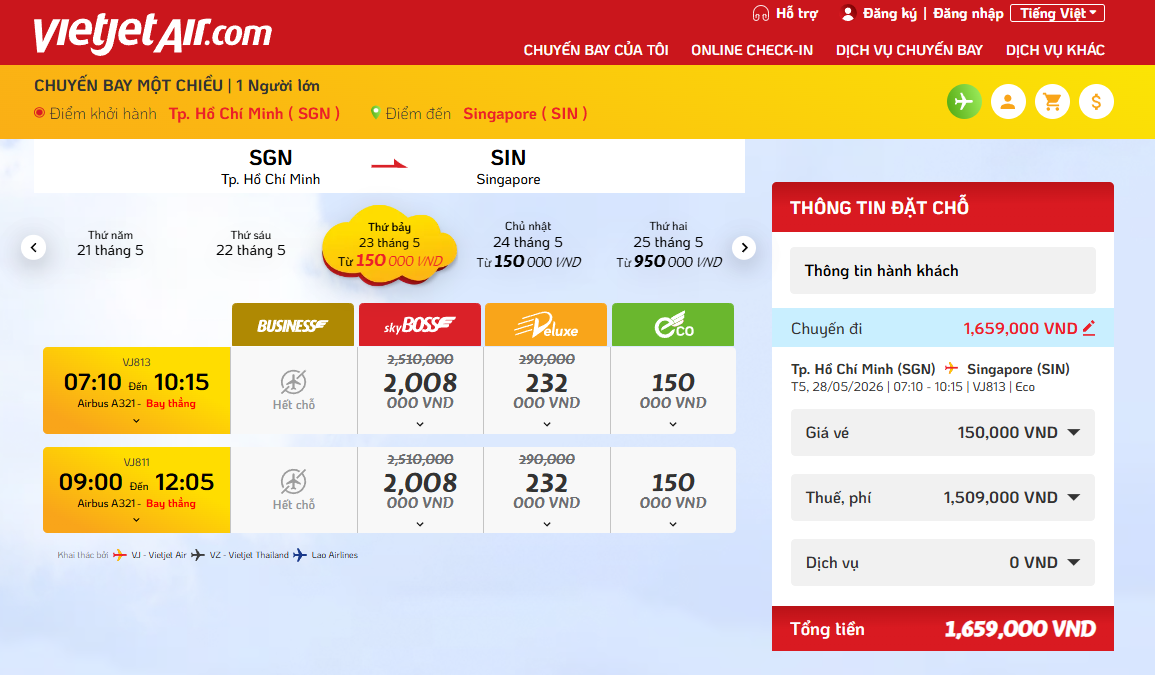Click the Chuyến đi summary row
This screenshot has height=675, width=1155.
pos(943,328)
